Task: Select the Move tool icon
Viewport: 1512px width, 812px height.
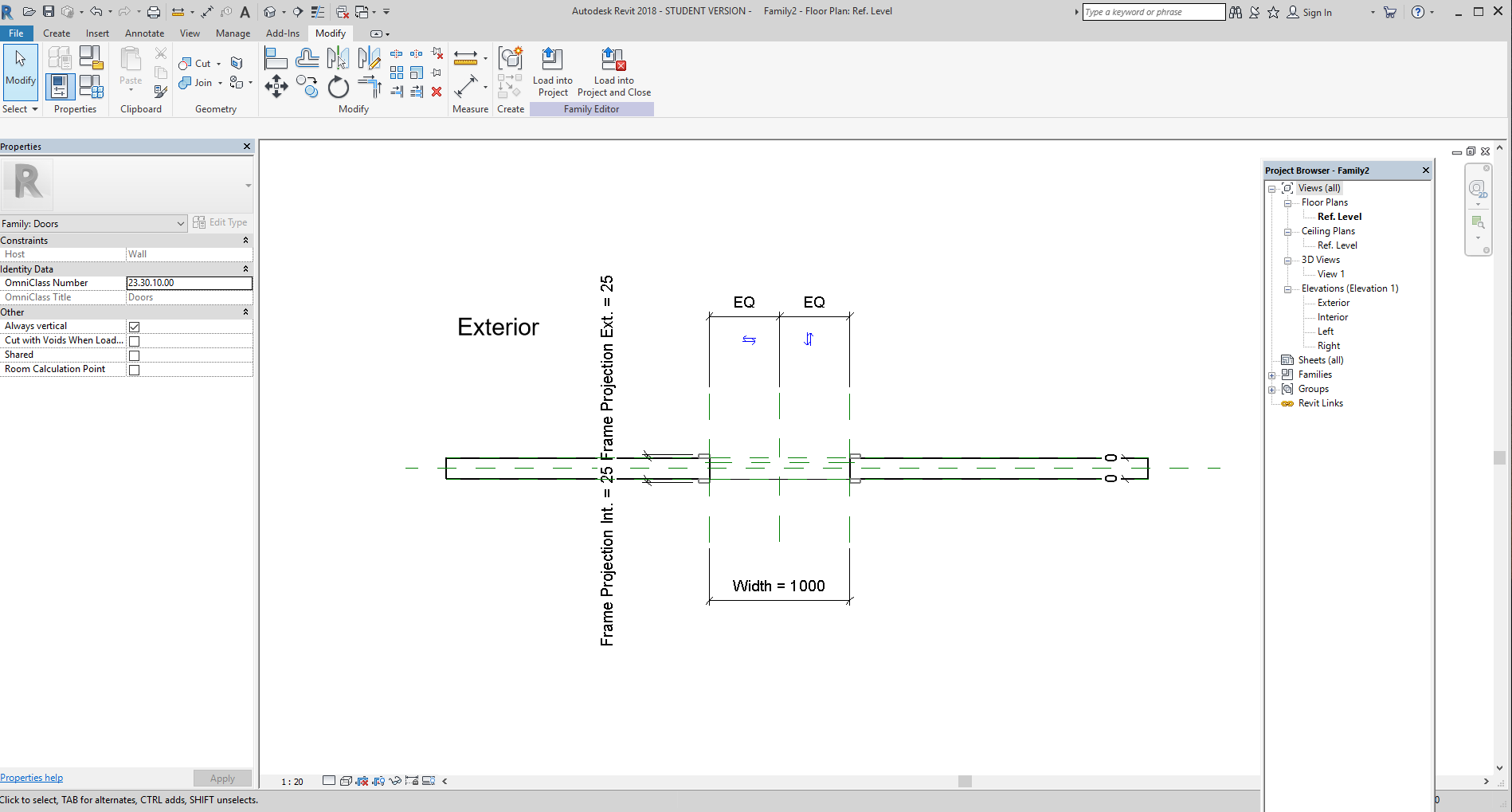Action: 276,86
